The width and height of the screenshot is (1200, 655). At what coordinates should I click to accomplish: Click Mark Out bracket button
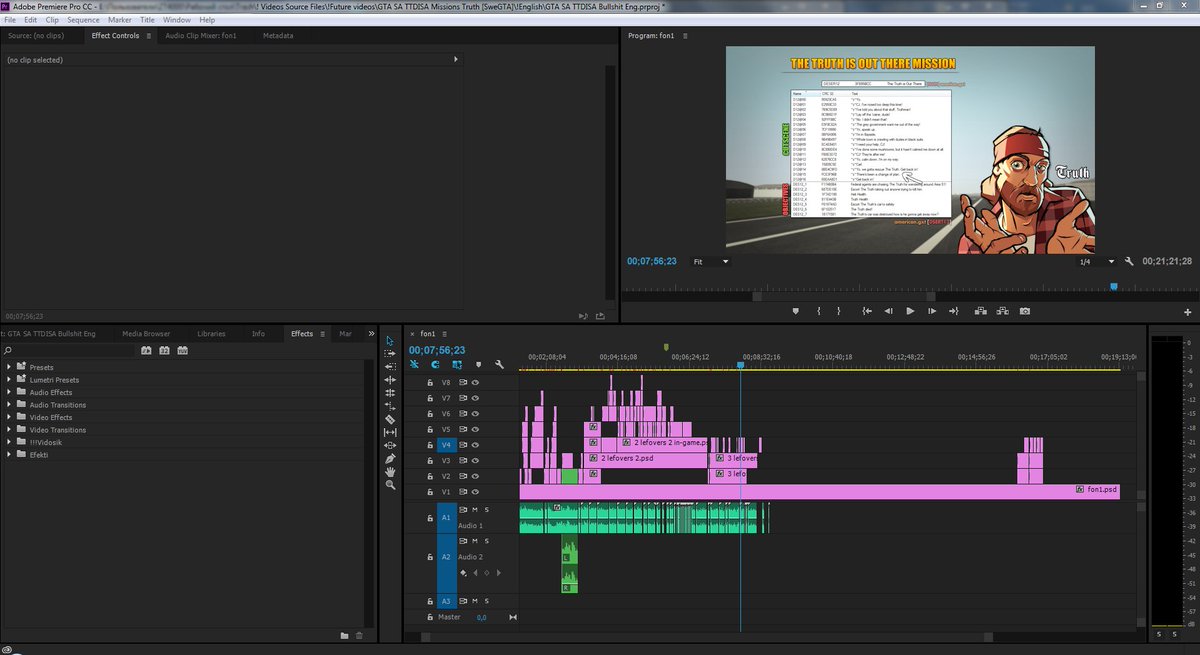[841, 311]
